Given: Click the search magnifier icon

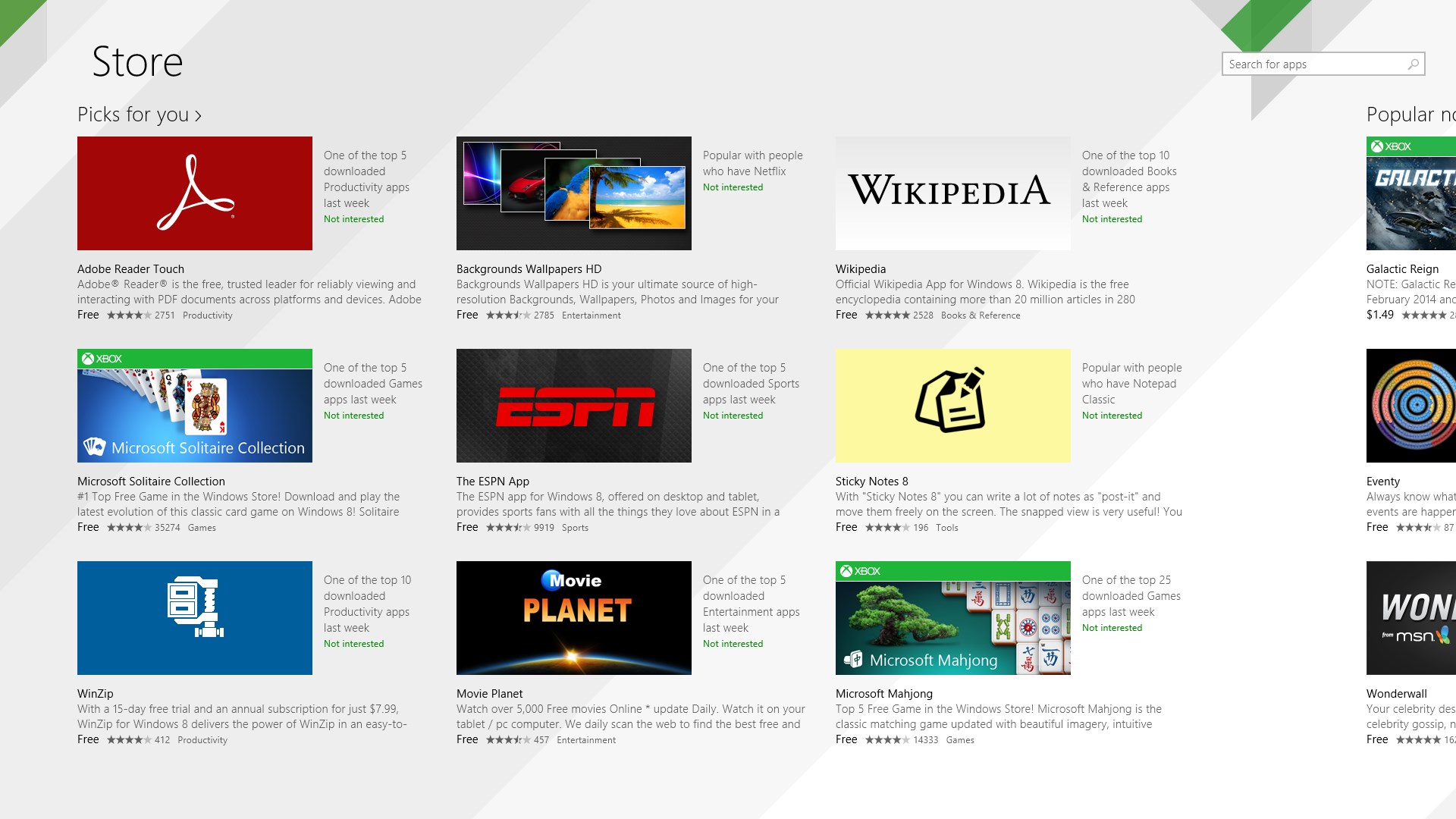Looking at the screenshot, I should 1413,64.
